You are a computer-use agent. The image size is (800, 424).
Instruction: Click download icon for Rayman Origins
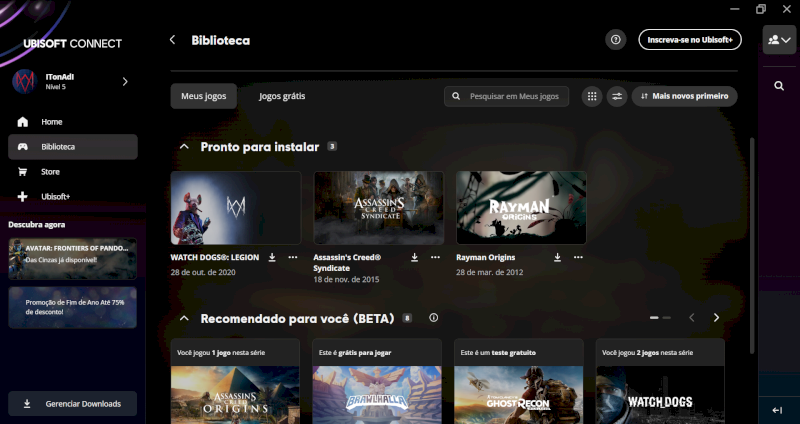[558, 257]
